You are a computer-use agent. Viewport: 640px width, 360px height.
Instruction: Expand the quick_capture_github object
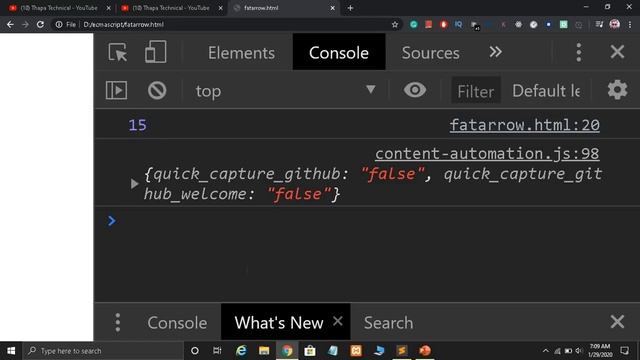(x=134, y=184)
